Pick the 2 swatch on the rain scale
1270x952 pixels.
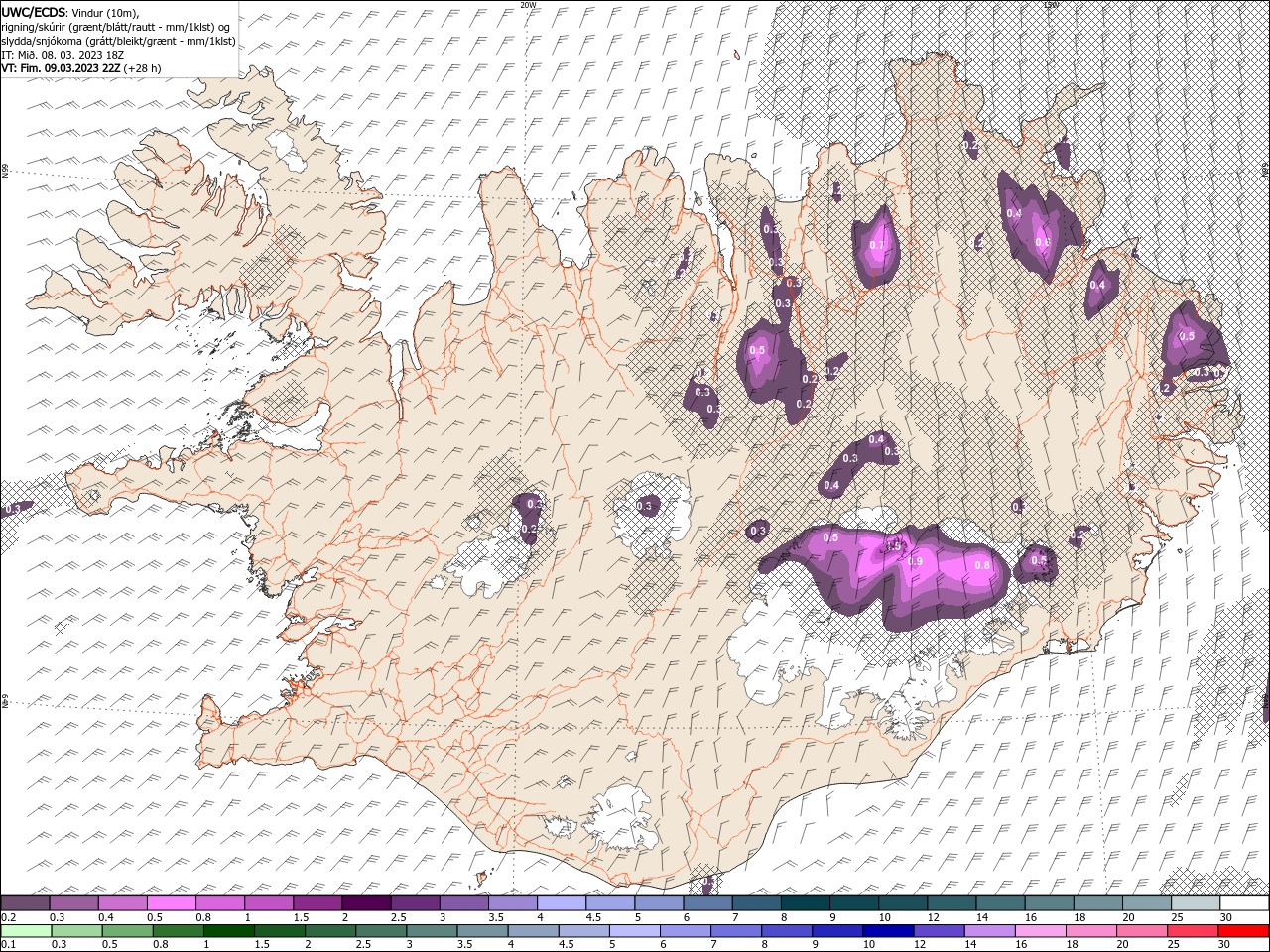330,931
